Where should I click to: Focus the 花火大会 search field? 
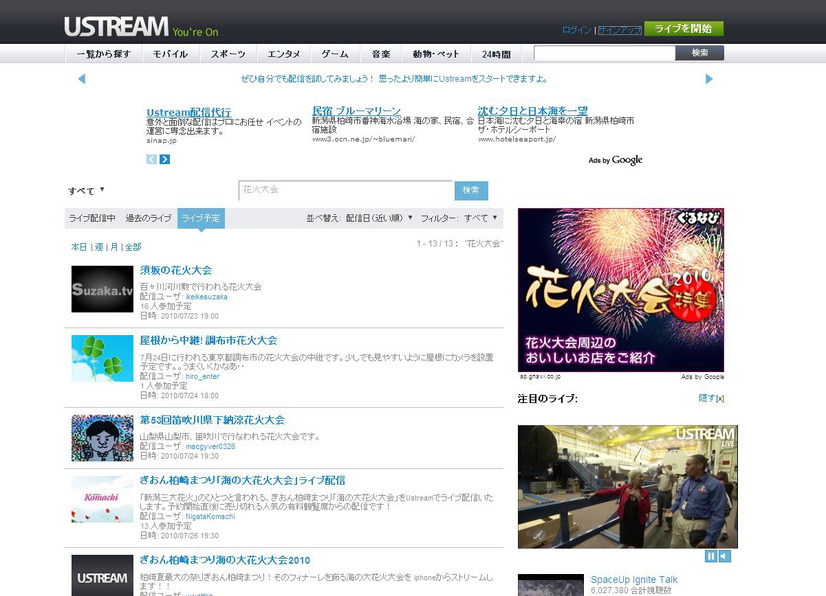(346, 190)
